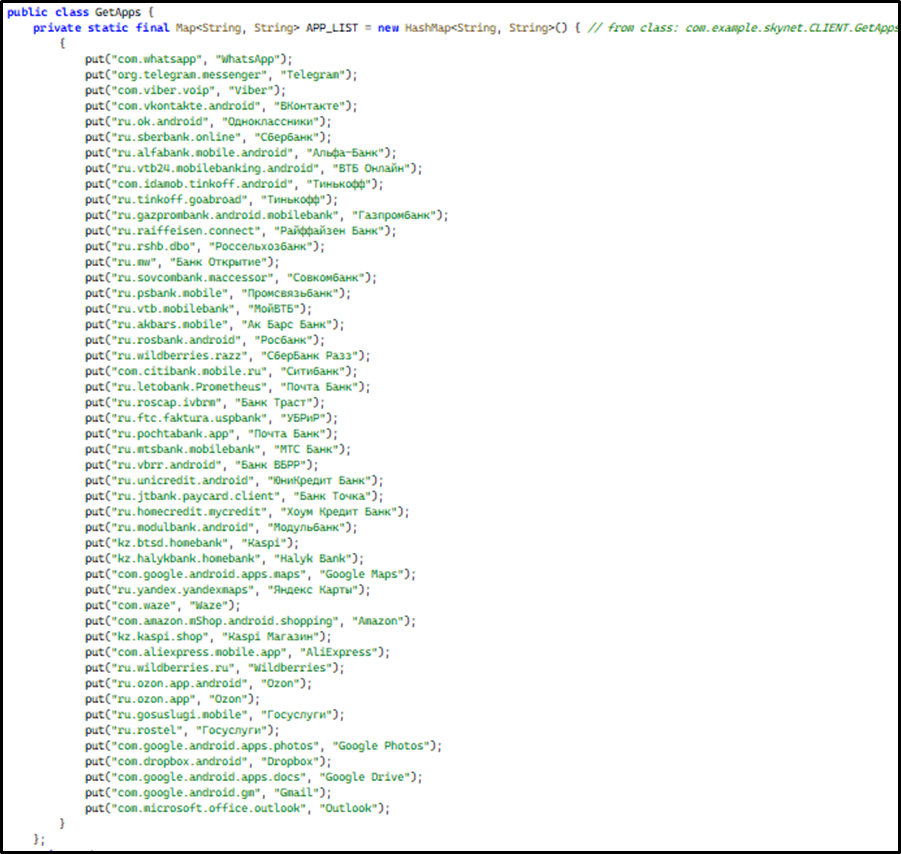Select the ru.sberbank.online line

208,137
